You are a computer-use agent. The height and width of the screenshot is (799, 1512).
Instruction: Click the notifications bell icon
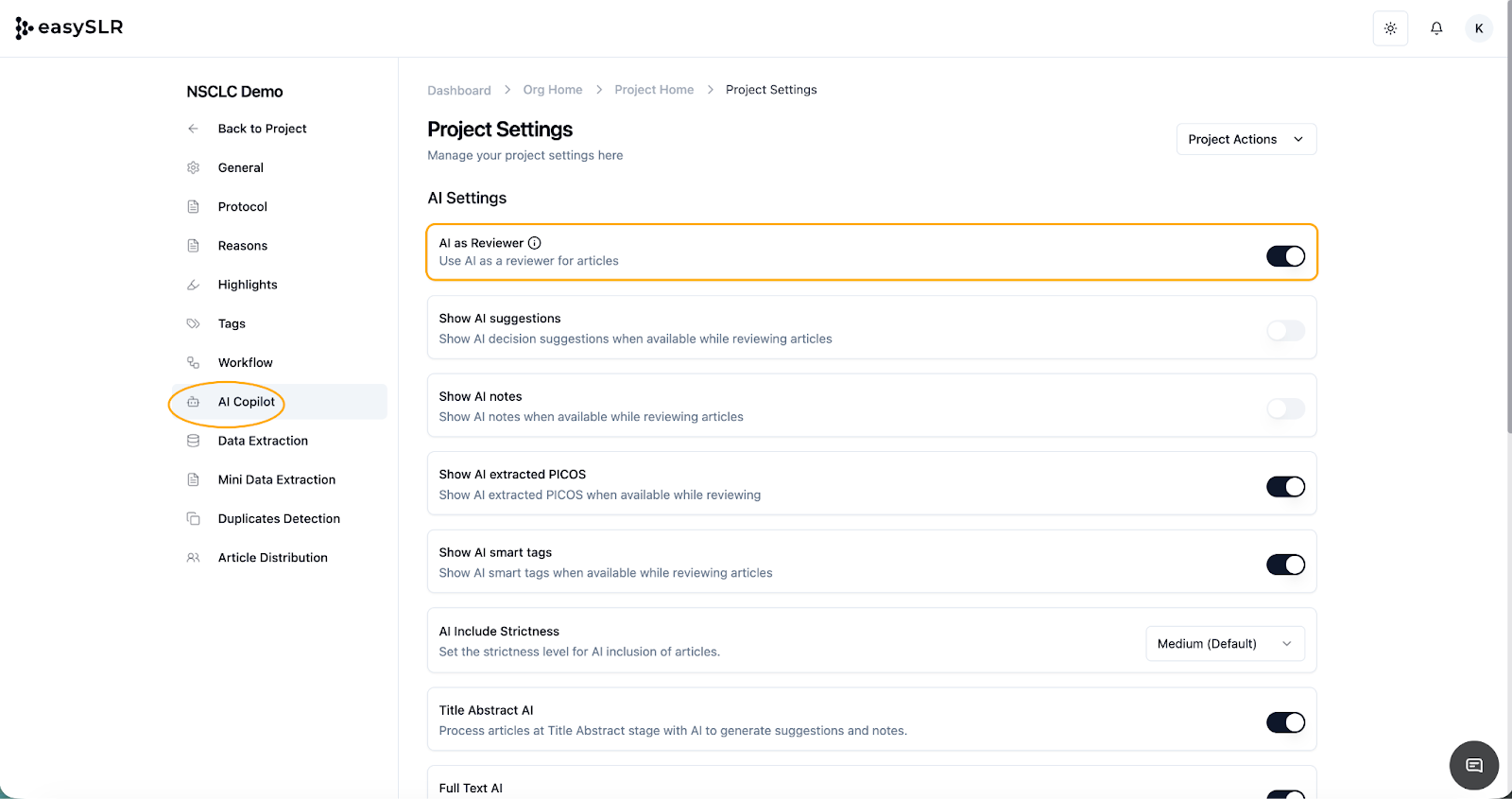coord(1435,28)
